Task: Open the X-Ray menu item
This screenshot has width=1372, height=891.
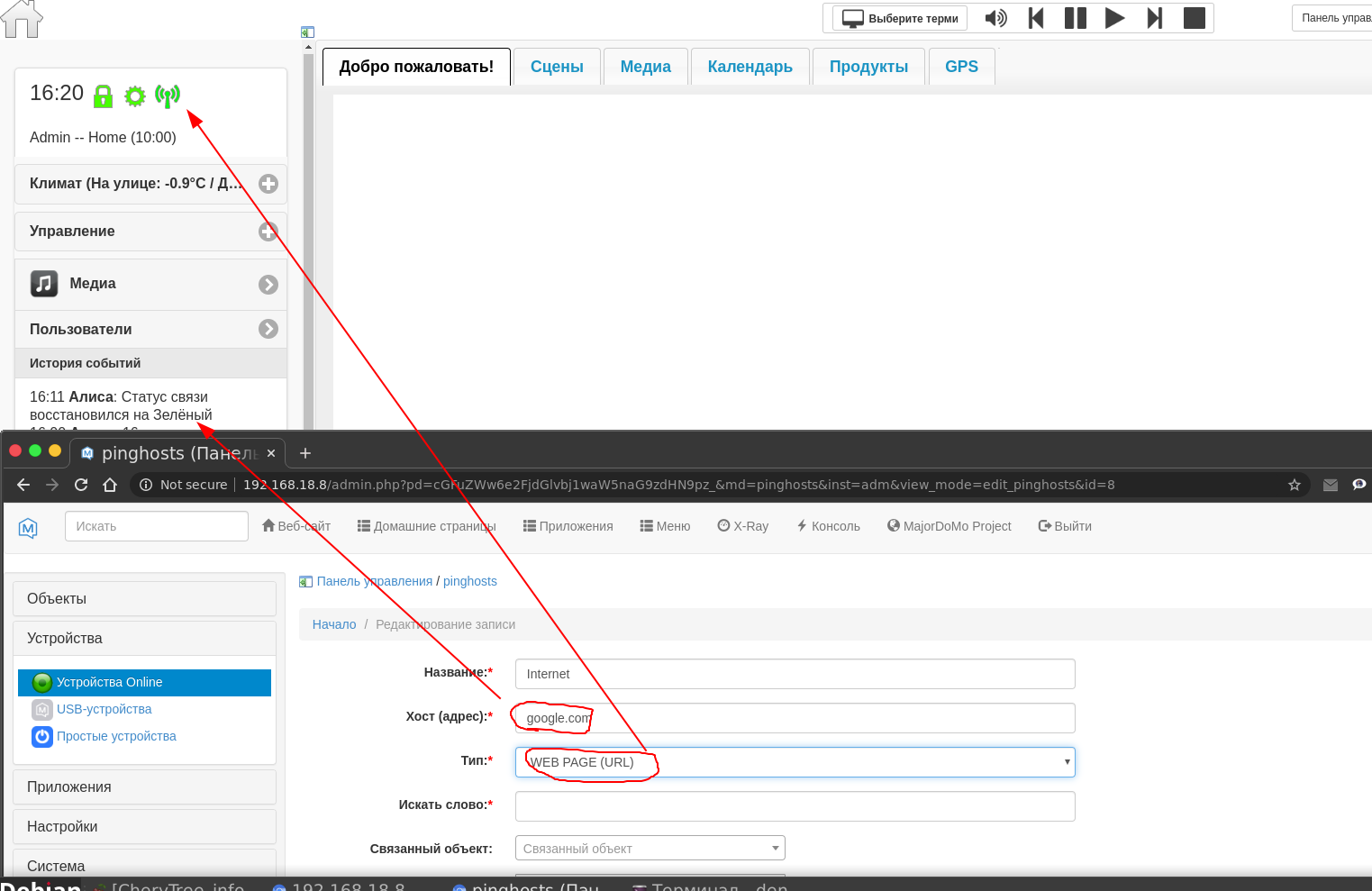Action: click(x=742, y=526)
